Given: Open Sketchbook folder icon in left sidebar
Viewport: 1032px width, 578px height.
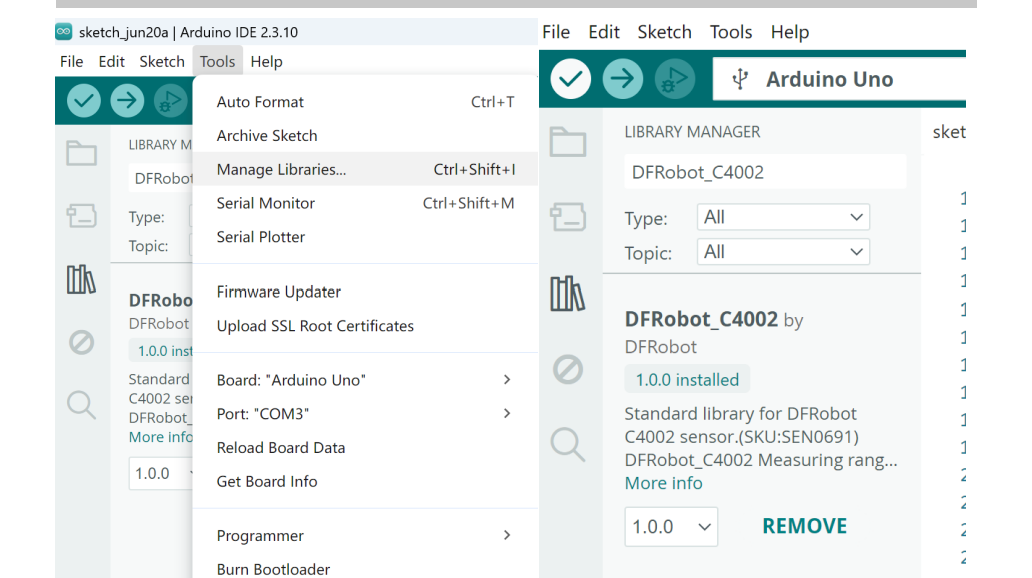Looking at the screenshot, I should (x=82, y=153).
